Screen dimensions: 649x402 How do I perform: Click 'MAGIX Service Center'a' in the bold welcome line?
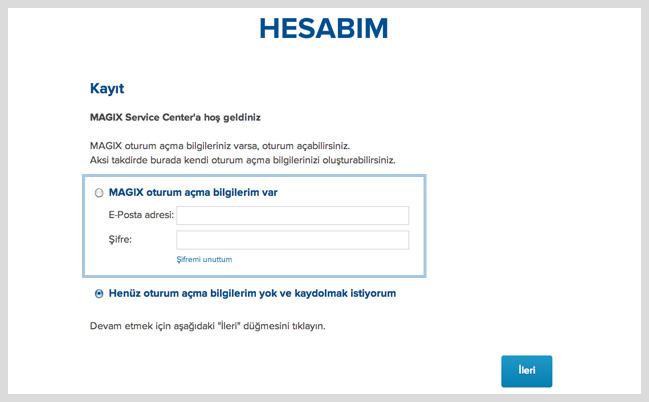(145, 118)
